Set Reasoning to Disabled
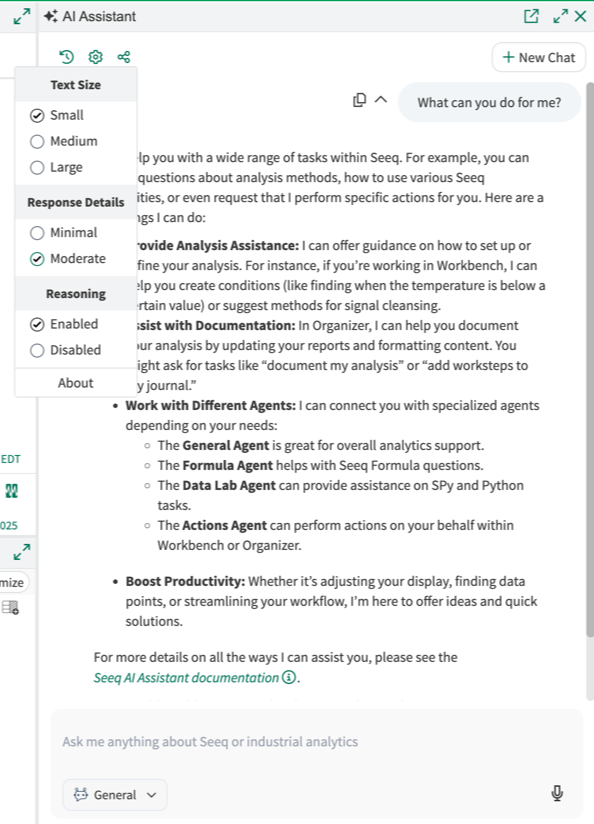594x824 pixels. click(x=65, y=350)
